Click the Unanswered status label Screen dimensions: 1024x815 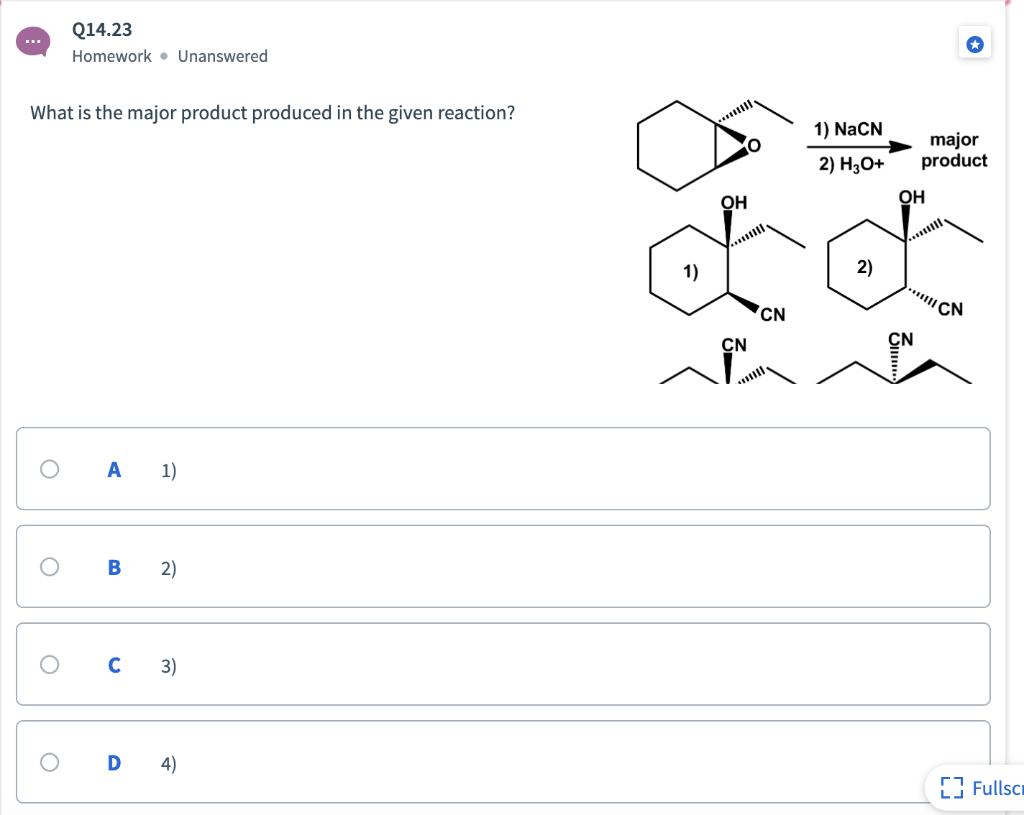click(222, 56)
